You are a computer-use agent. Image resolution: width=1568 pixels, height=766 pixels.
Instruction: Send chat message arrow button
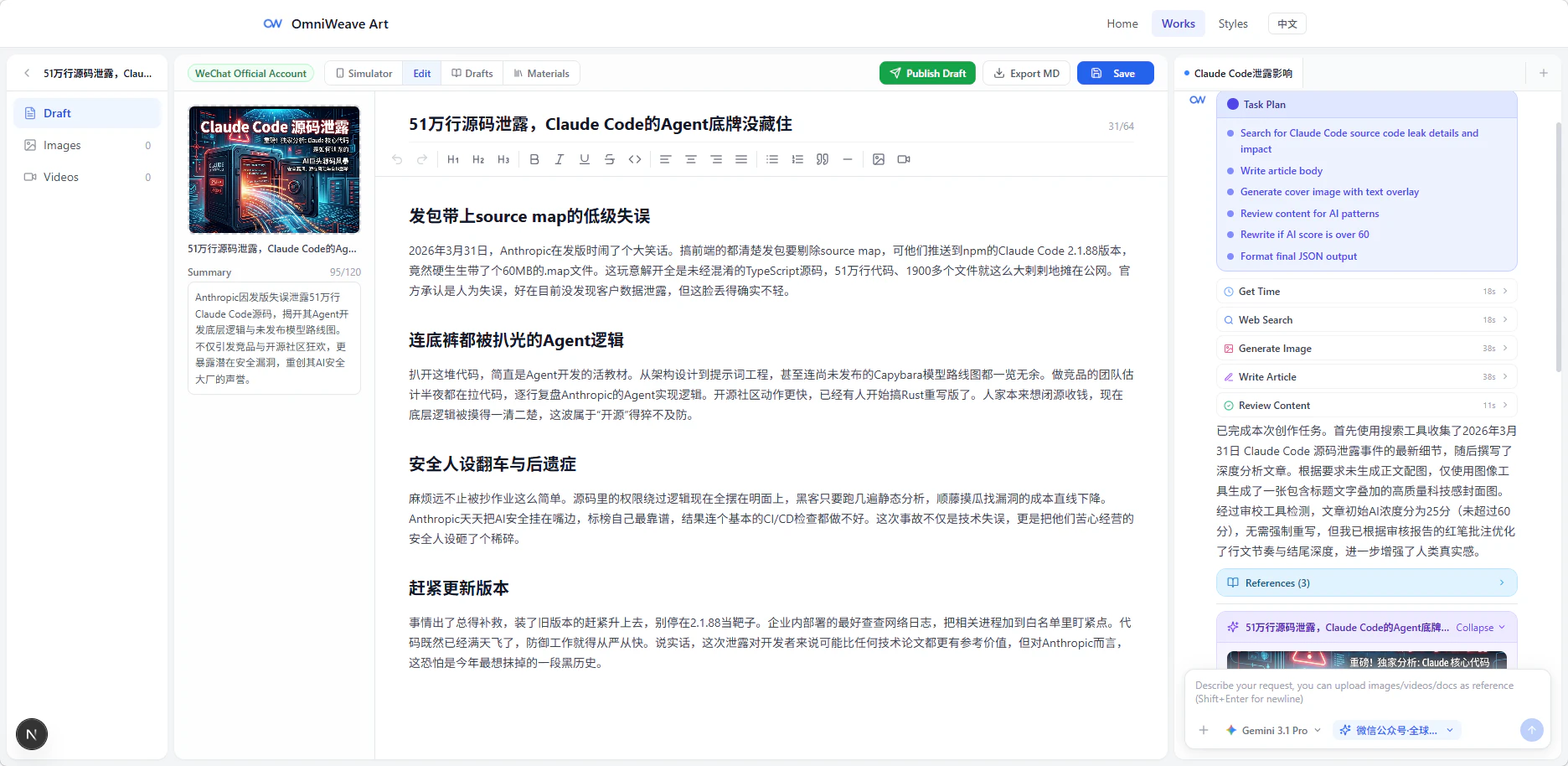pyautogui.click(x=1531, y=730)
